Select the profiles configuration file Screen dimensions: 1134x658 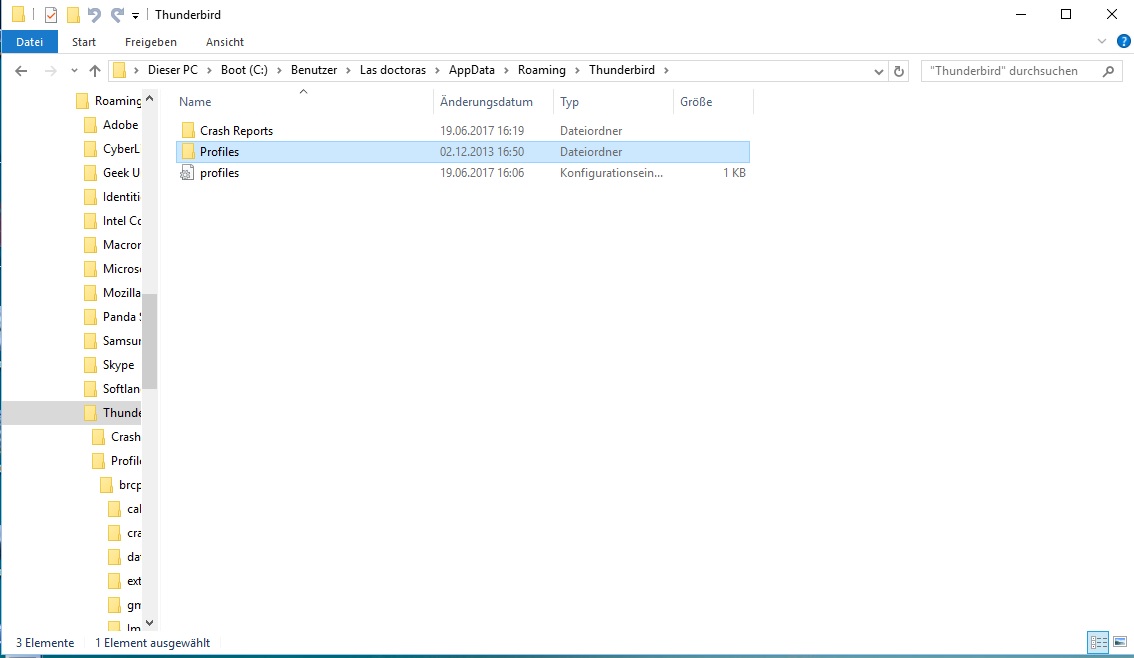219,173
